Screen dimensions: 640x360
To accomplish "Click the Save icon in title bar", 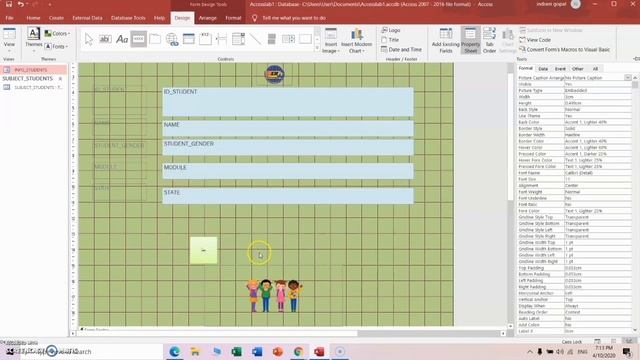I will [9, 4].
